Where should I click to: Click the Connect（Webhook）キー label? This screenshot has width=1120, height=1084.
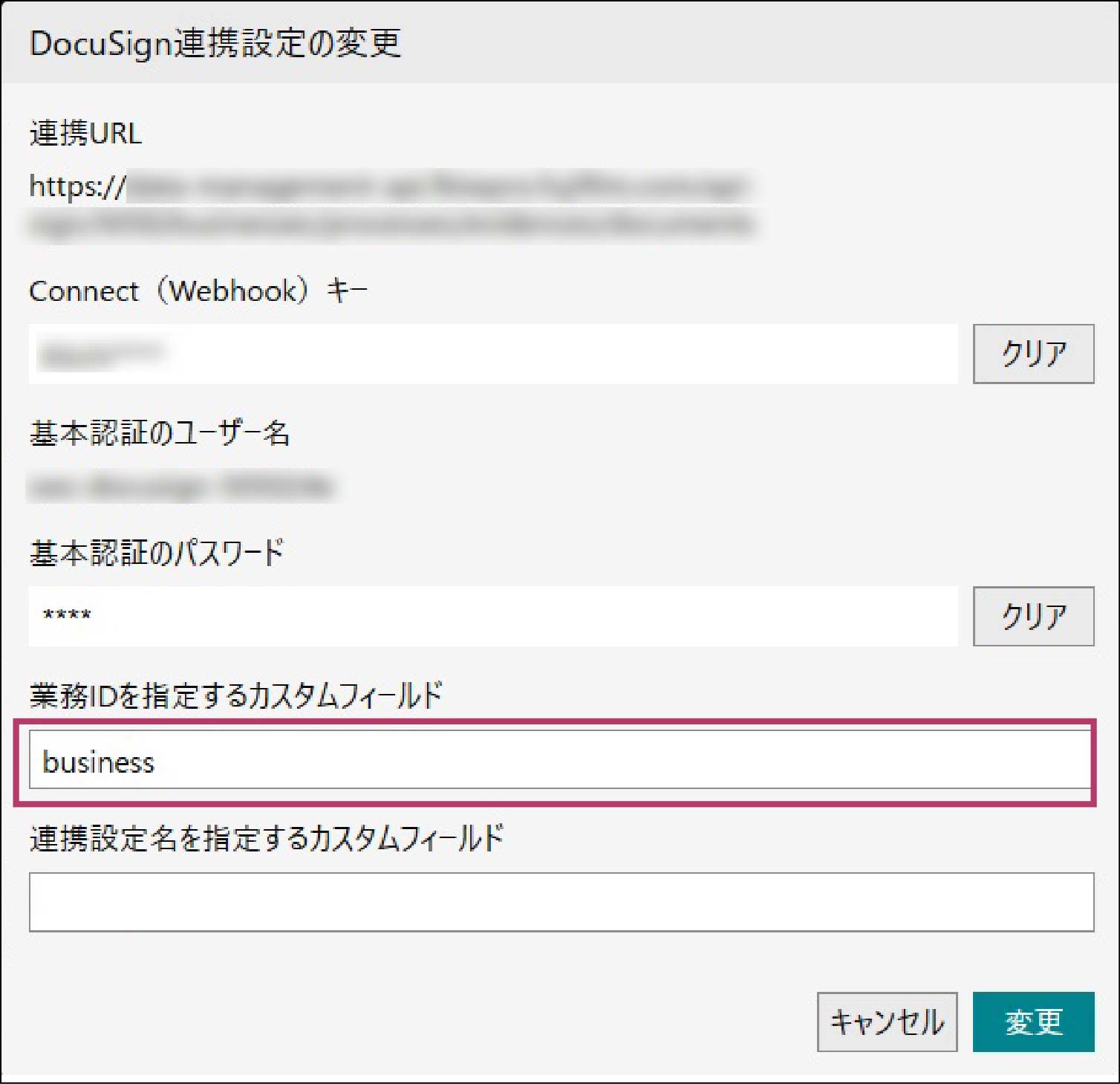[x=198, y=291]
